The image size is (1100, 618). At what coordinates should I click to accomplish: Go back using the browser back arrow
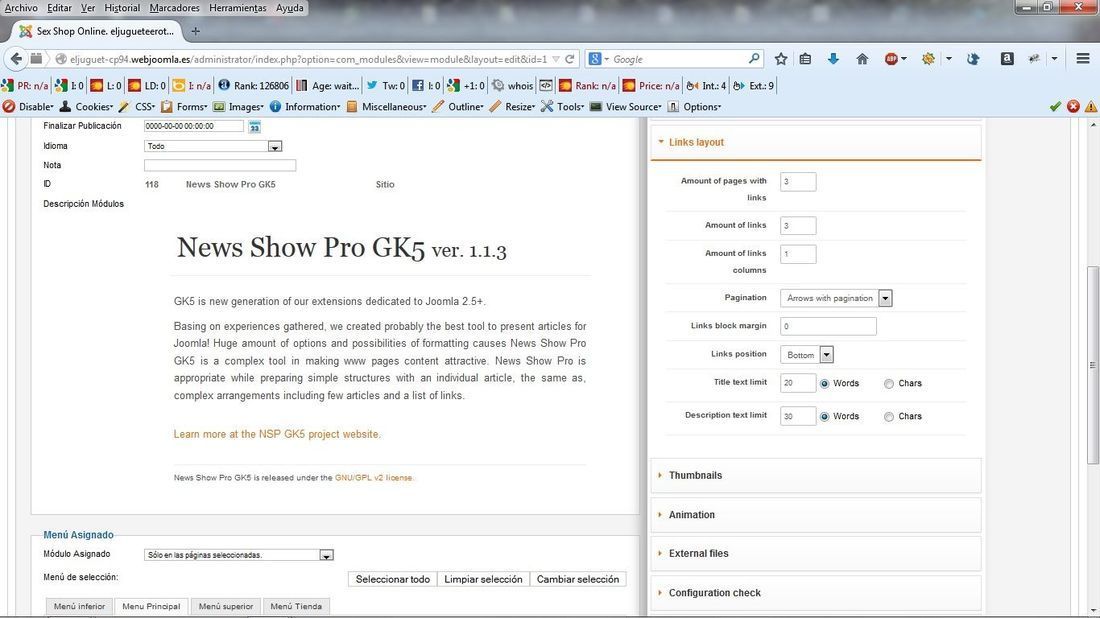point(16,59)
